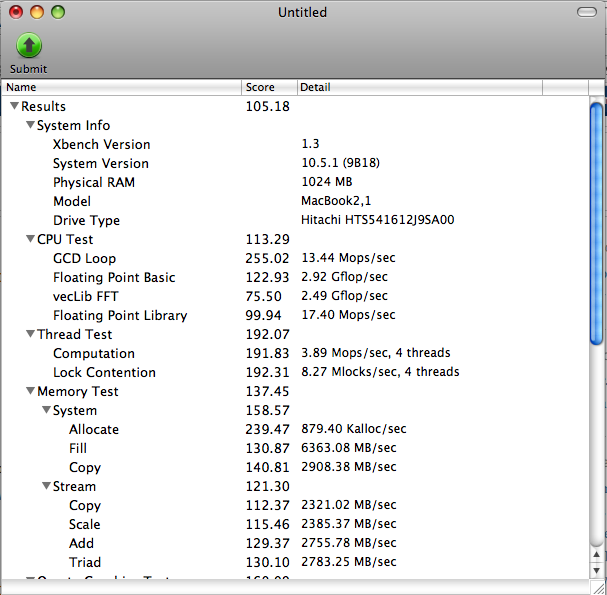This screenshot has width=607, height=595.
Task: Select the GCD Loop row
Action: pos(295,258)
